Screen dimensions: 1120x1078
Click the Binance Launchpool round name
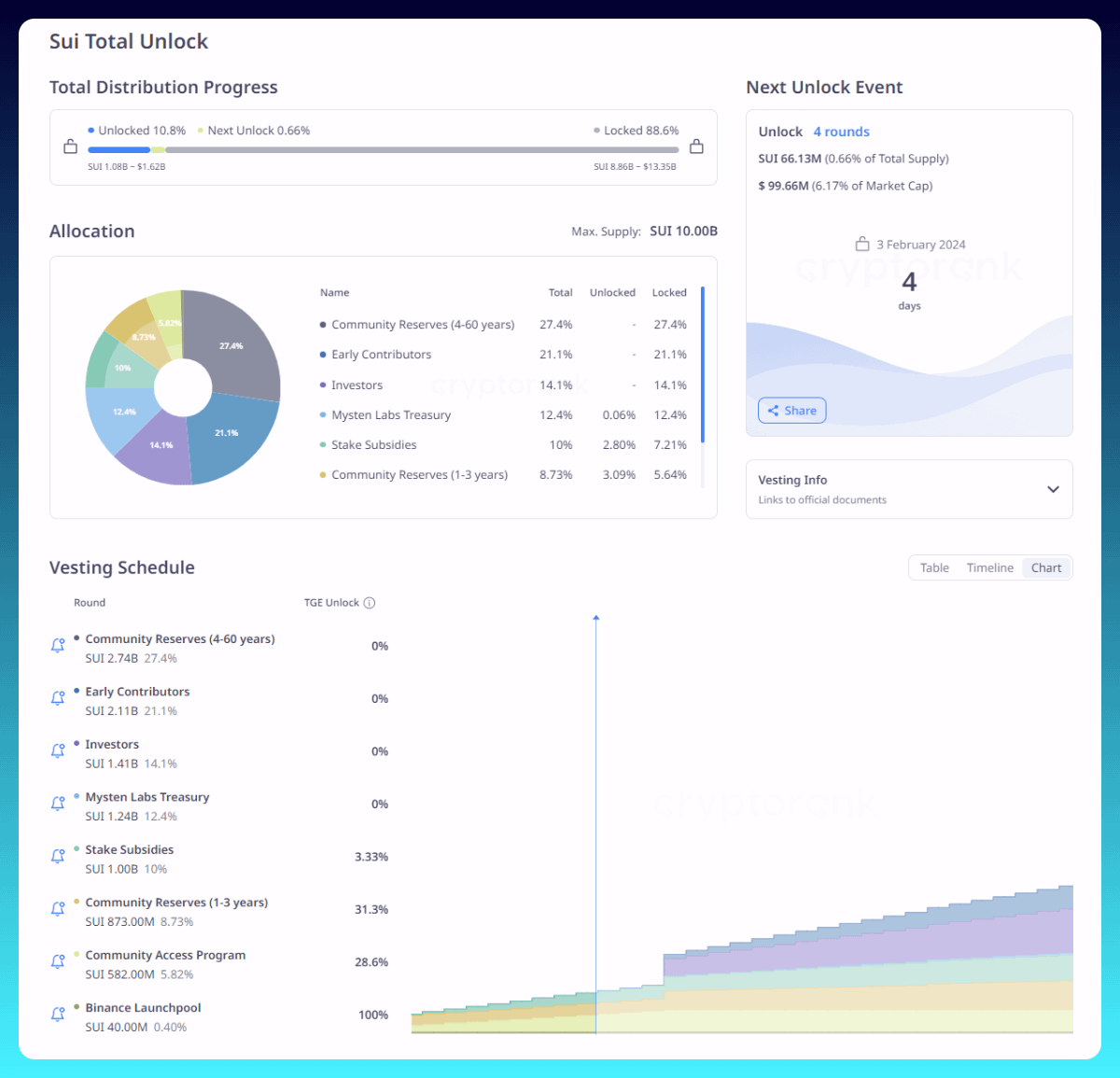[x=143, y=1008]
